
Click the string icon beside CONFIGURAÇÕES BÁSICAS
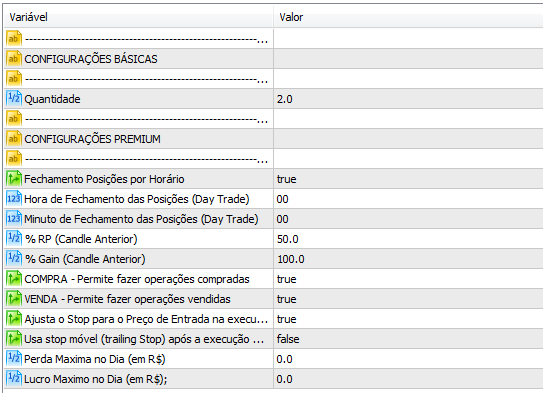point(14,59)
